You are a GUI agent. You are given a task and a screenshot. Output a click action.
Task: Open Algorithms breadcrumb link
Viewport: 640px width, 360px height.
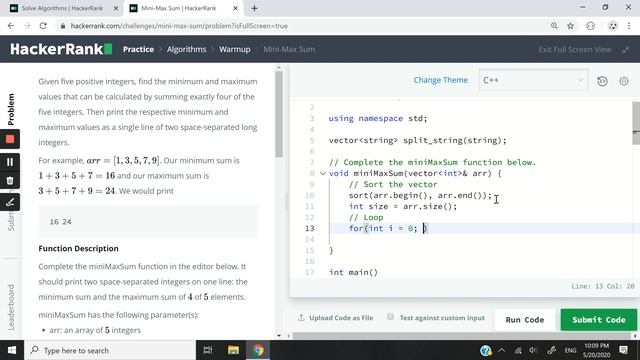[x=186, y=49]
